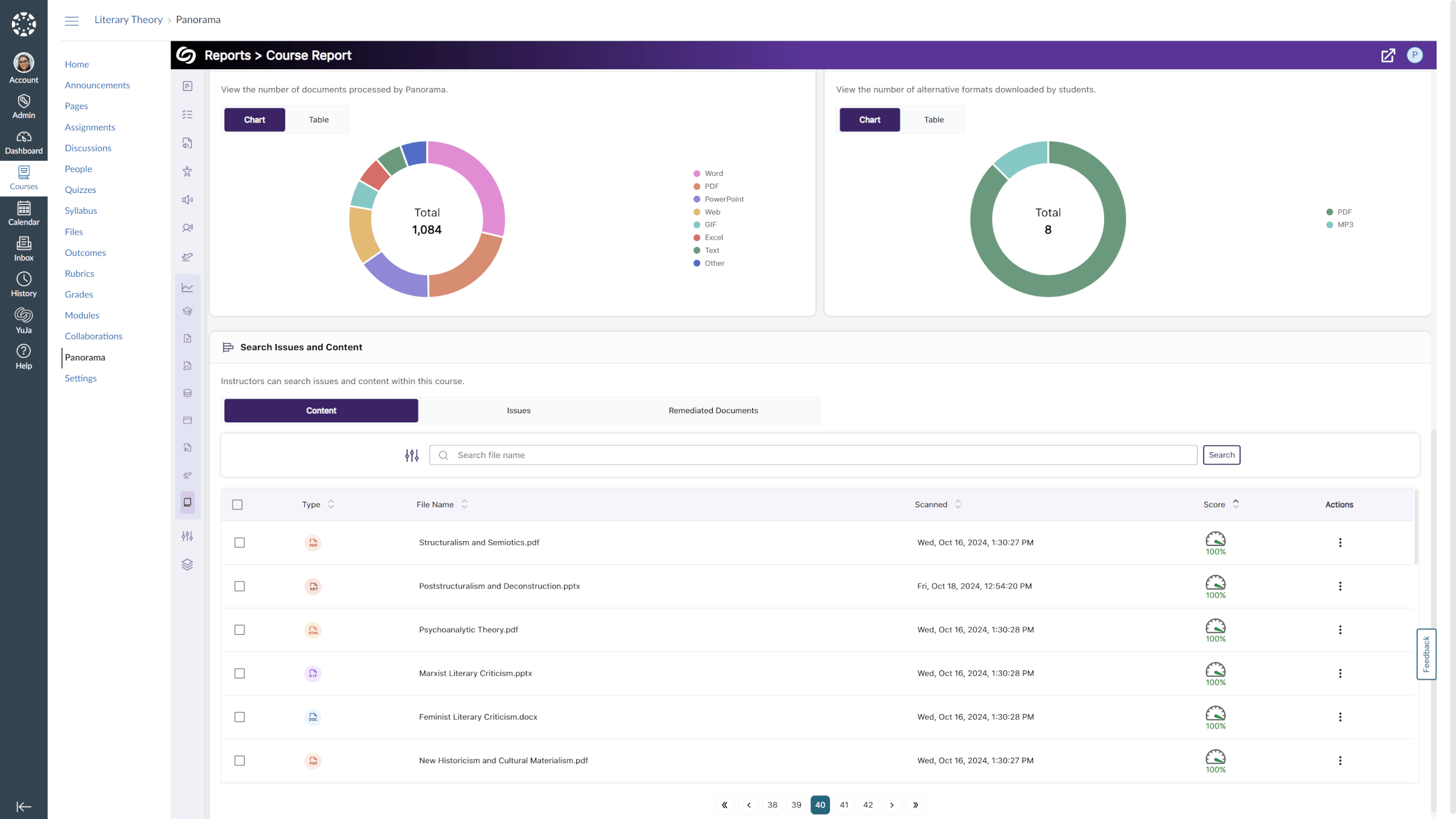The width and height of the screenshot is (1456, 819).
Task: Click the Search file name input field
Action: (813, 455)
